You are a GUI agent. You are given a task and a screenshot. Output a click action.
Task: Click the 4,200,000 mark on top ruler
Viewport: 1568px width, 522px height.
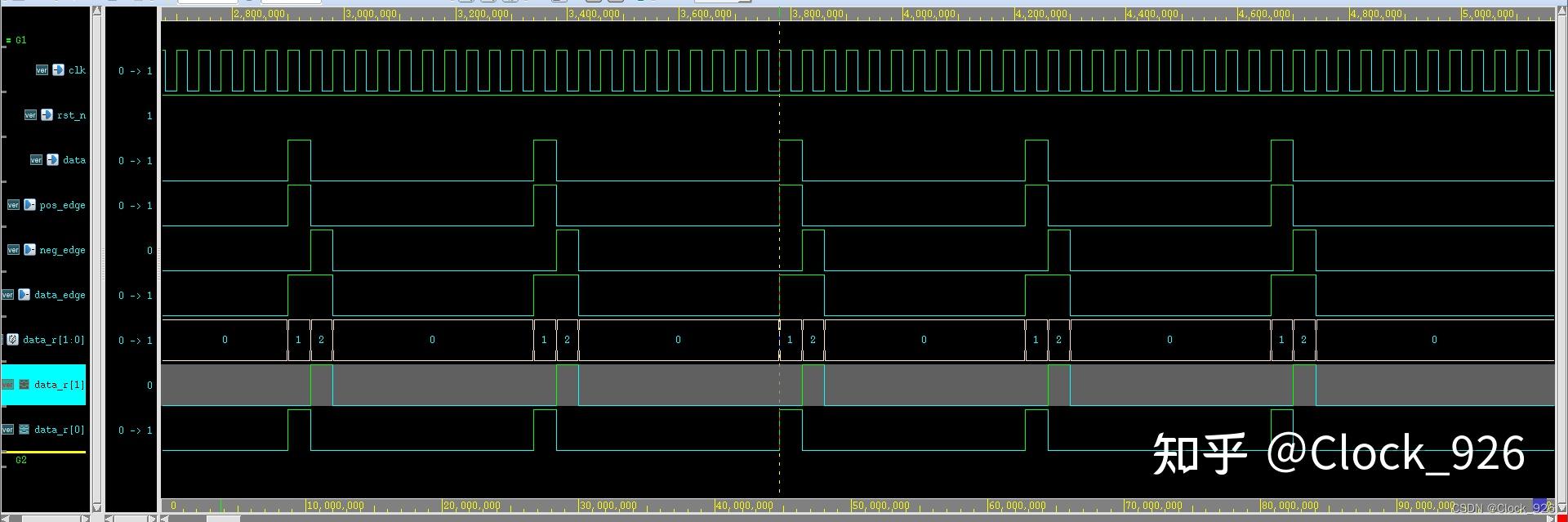point(1042,14)
